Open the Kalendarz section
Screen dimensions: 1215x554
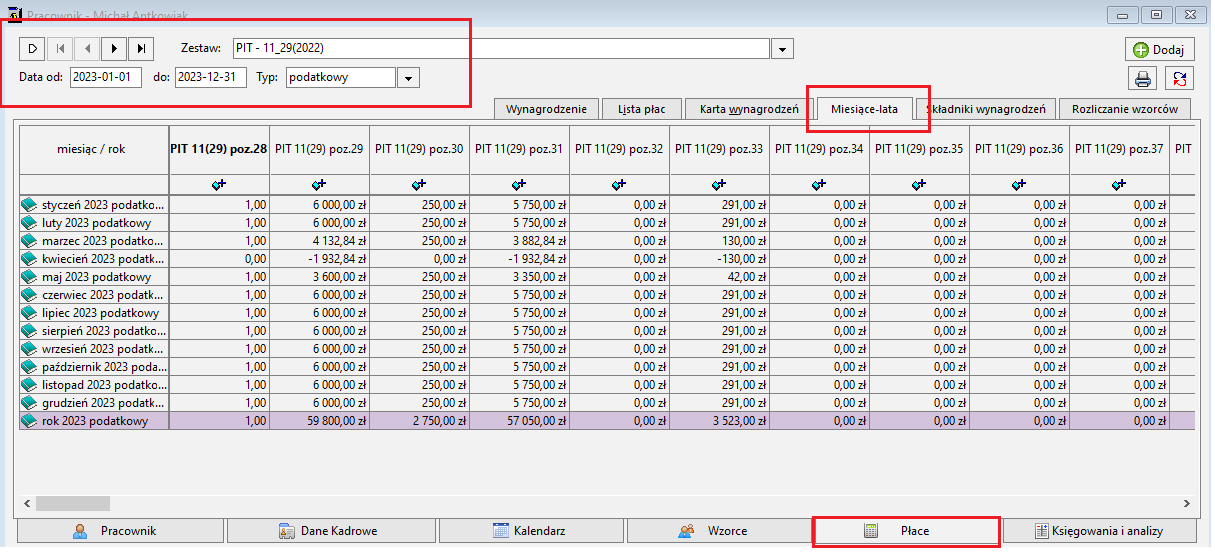pyautogui.click(x=530, y=531)
